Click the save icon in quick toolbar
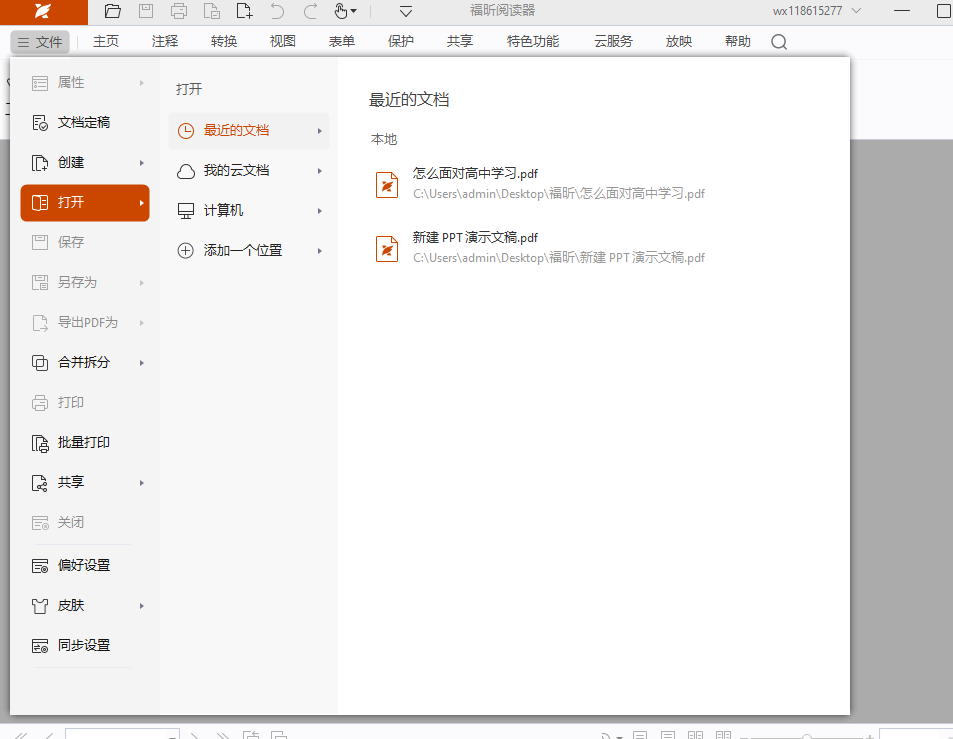This screenshot has height=739, width=953. (x=146, y=11)
